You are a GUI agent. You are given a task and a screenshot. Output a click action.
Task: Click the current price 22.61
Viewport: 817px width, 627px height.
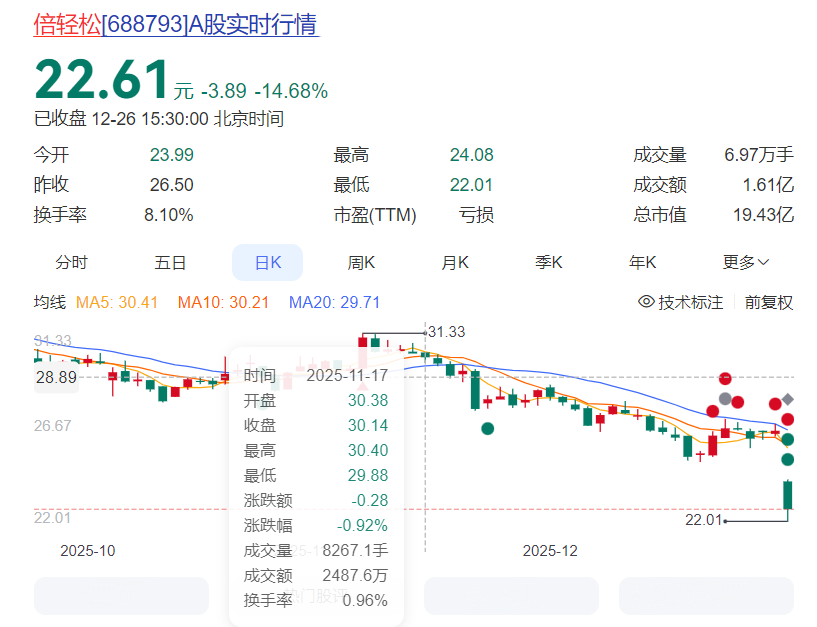click(x=102, y=79)
